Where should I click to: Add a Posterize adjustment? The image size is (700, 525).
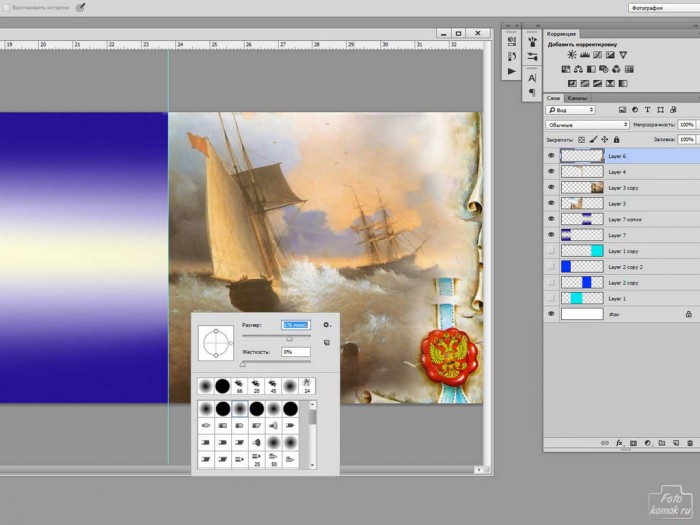click(x=584, y=83)
